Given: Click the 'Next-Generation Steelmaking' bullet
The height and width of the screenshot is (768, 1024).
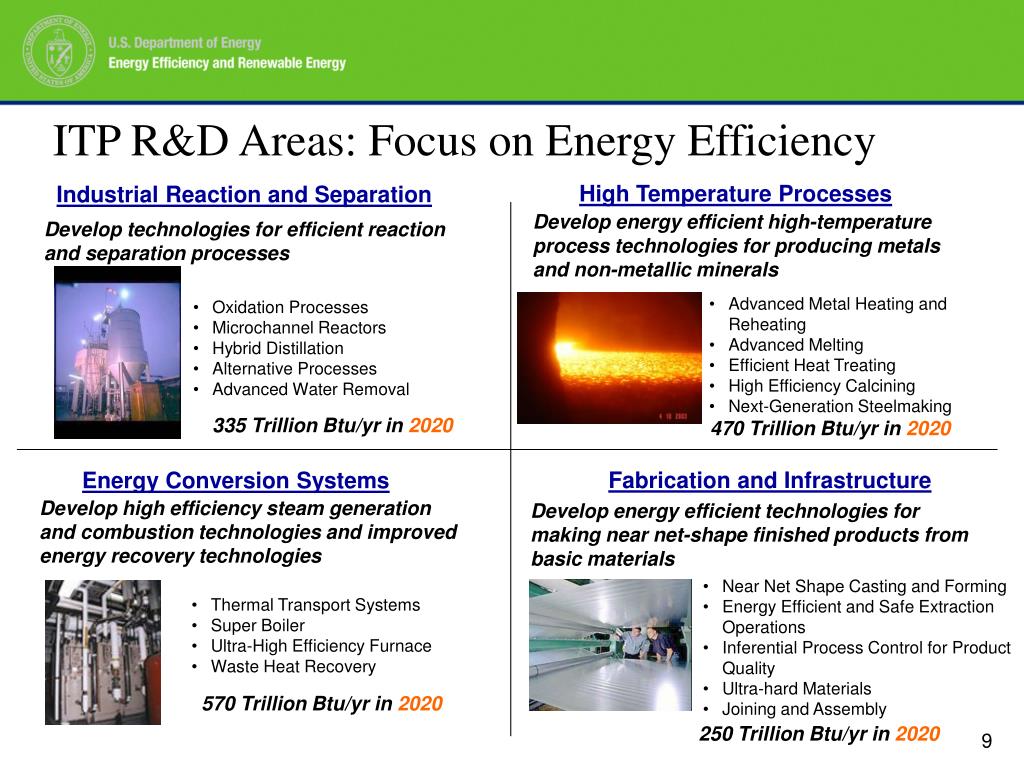Looking at the screenshot, I should 840,406.
